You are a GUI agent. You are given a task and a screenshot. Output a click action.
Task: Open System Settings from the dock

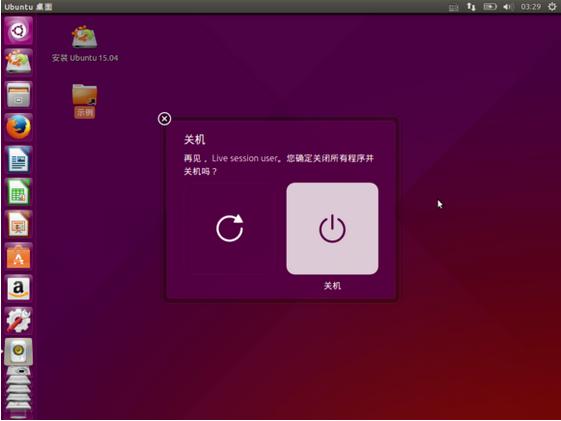19,320
